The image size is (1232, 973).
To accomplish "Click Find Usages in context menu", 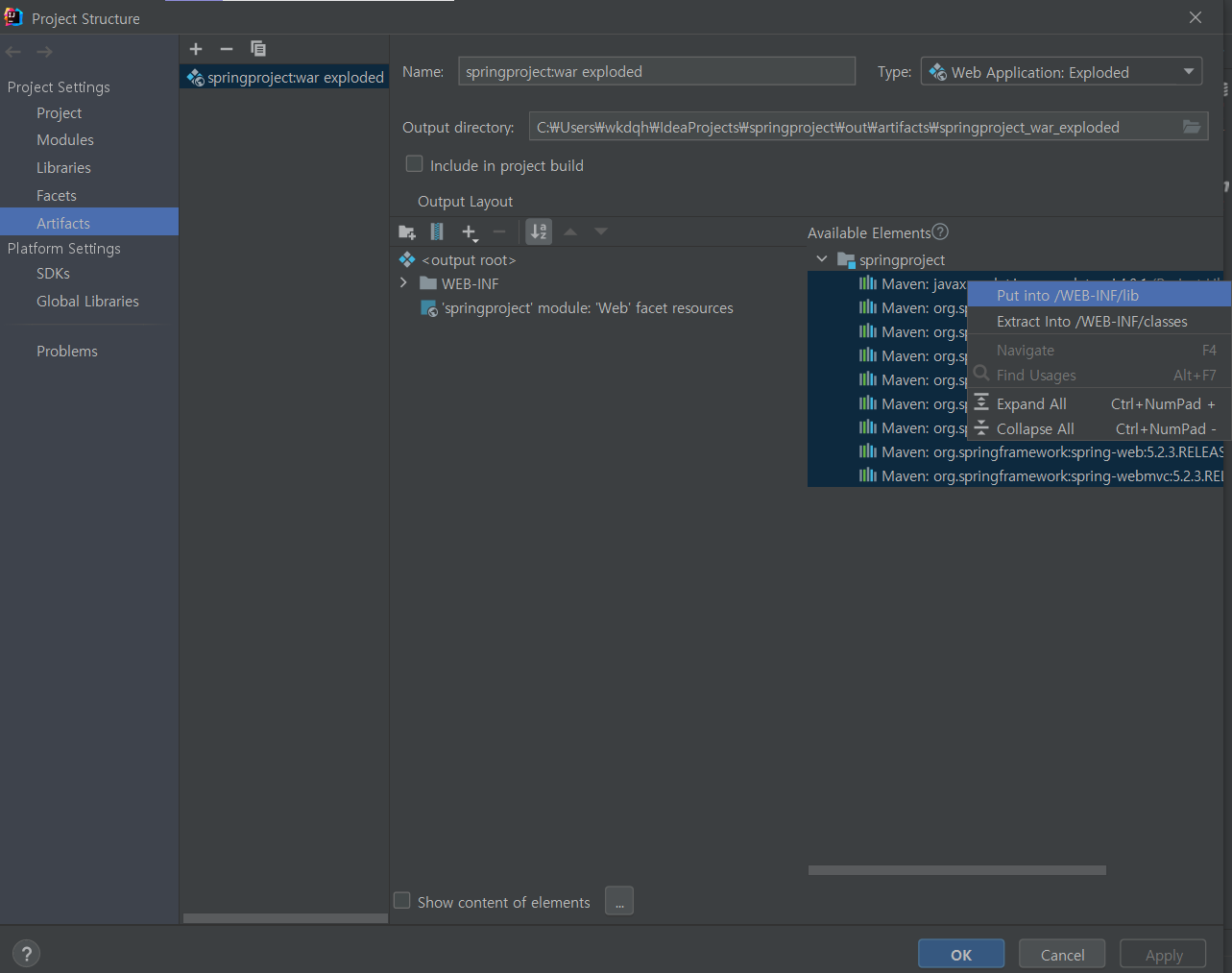I will [x=1099, y=376].
